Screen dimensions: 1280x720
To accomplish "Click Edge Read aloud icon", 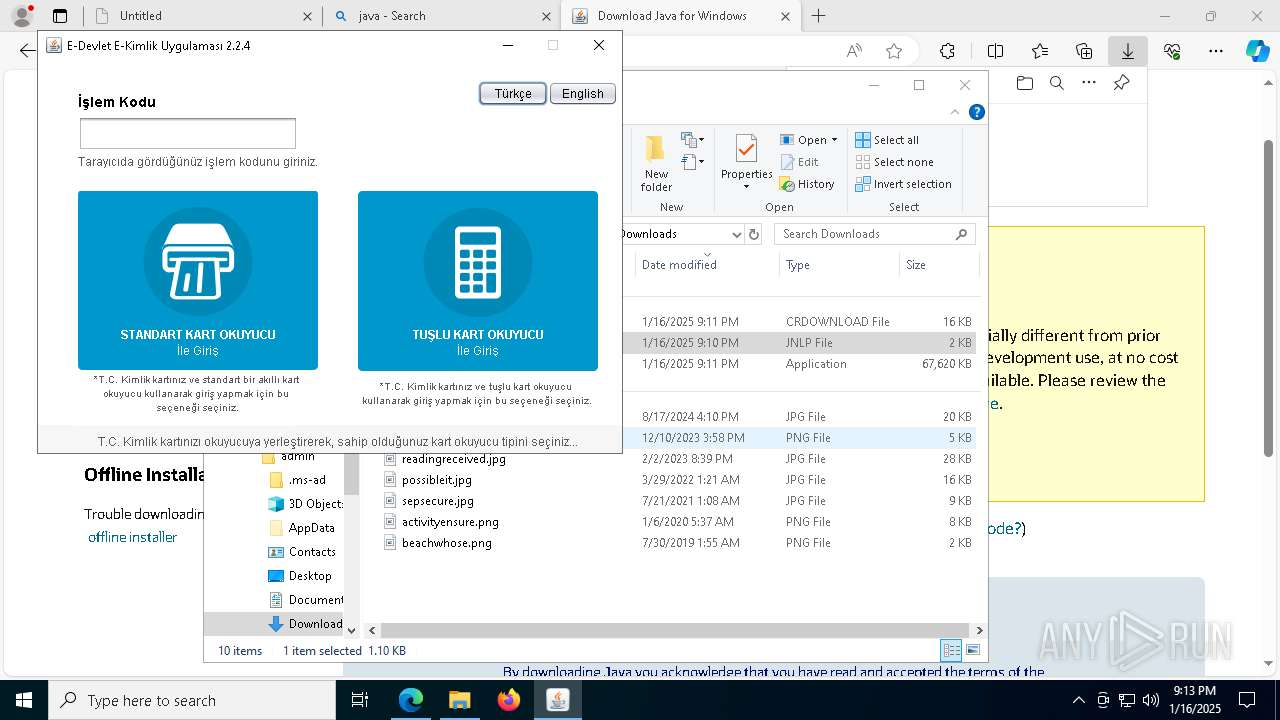I will 854,51.
